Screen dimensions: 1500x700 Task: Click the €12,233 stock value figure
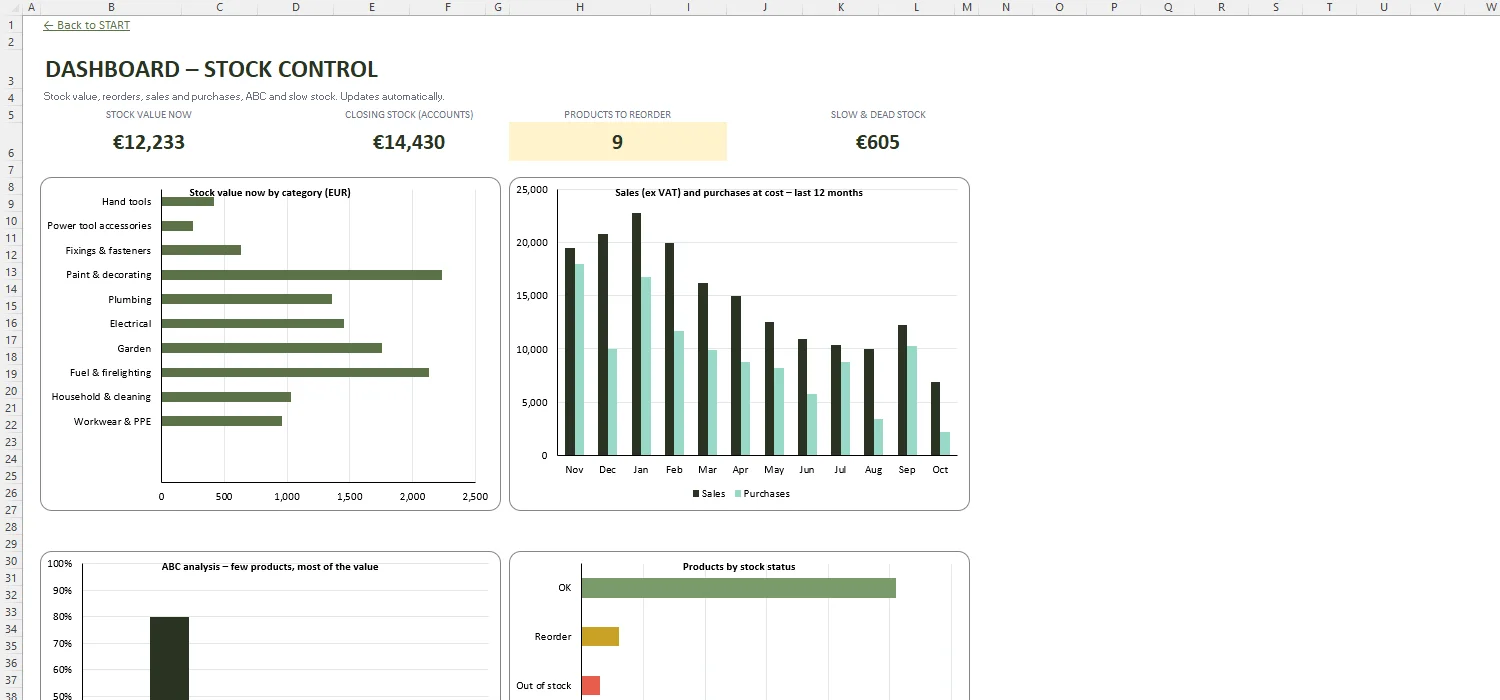(149, 142)
